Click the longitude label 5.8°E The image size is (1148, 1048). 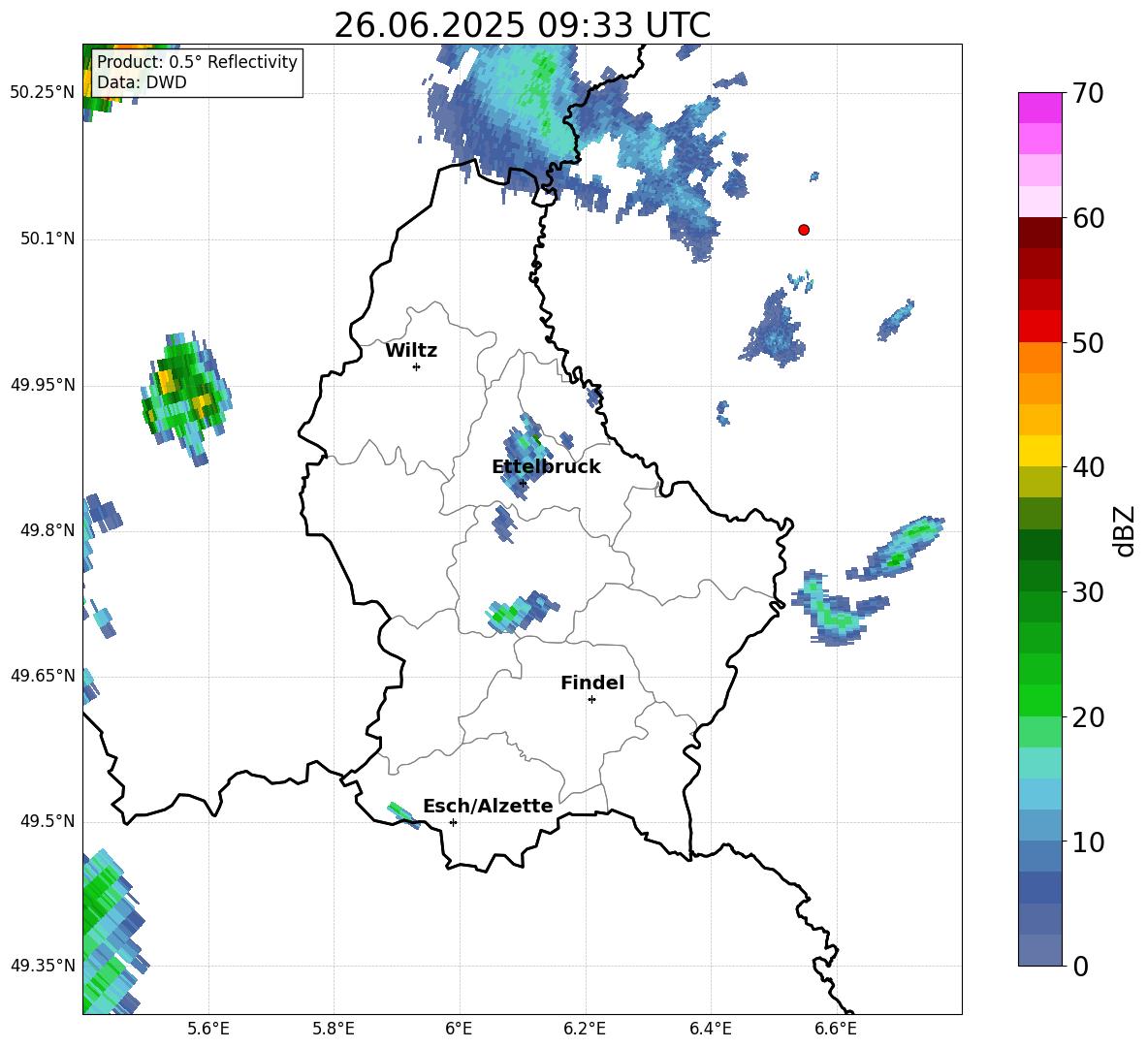(334, 1029)
